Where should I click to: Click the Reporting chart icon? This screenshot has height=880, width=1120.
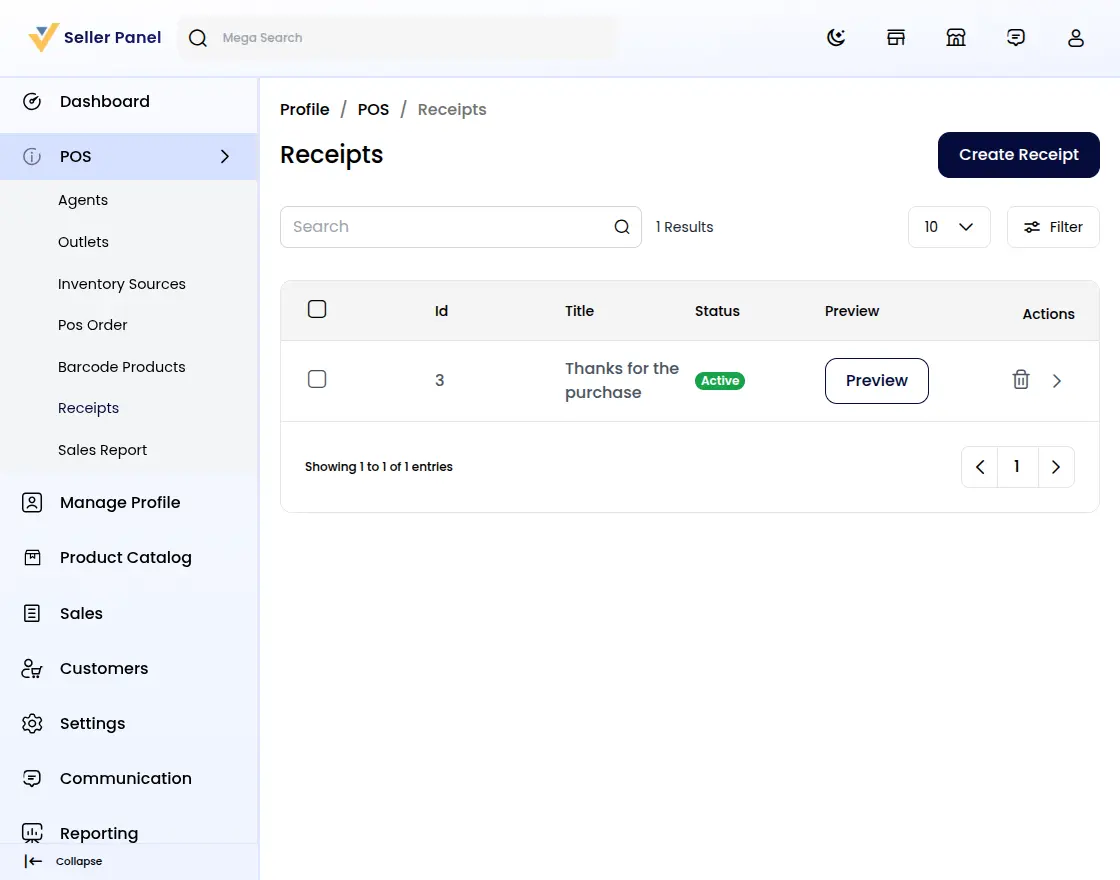click(x=32, y=833)
